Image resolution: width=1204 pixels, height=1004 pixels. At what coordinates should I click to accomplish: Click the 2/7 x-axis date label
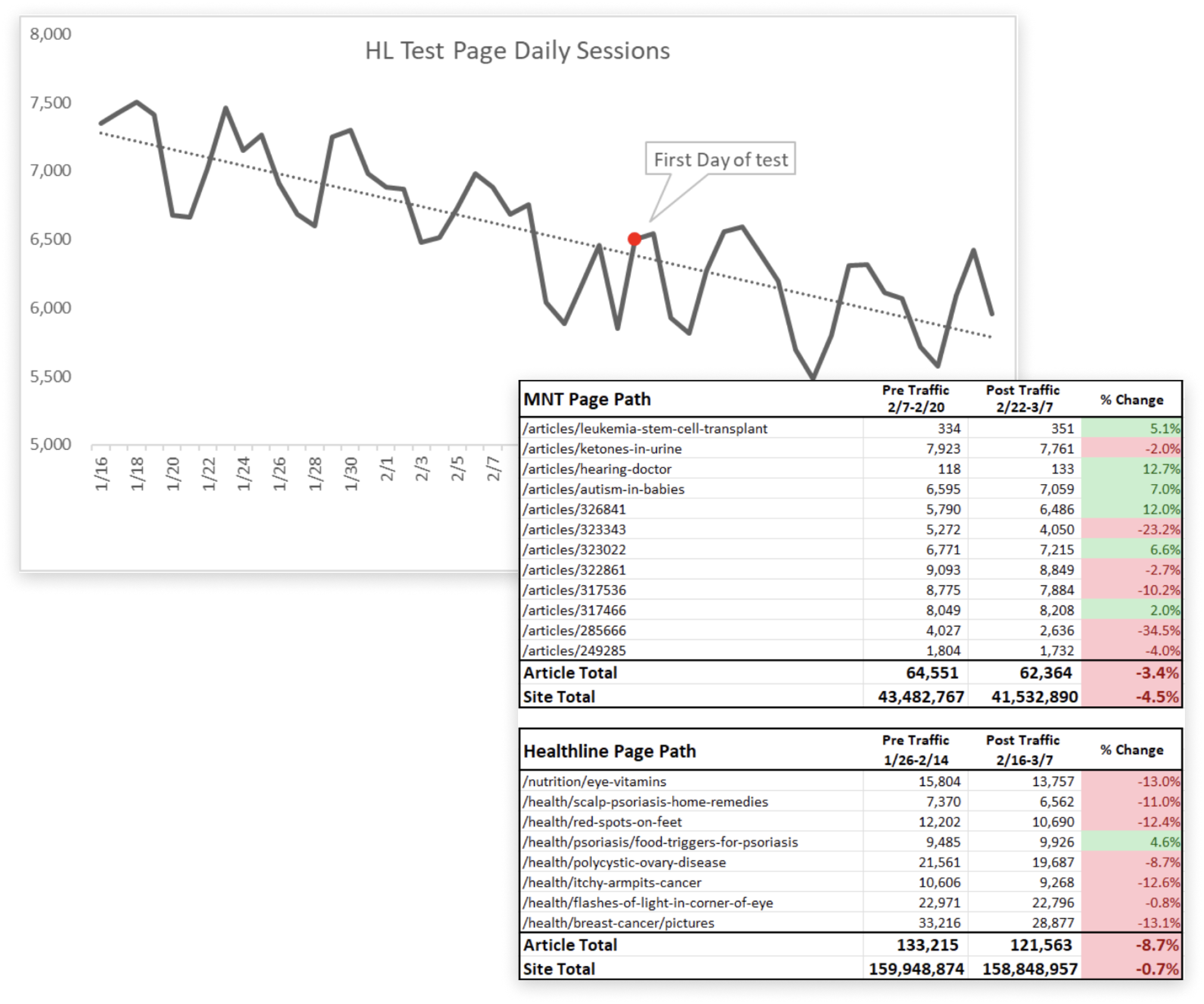click(494, 468)
